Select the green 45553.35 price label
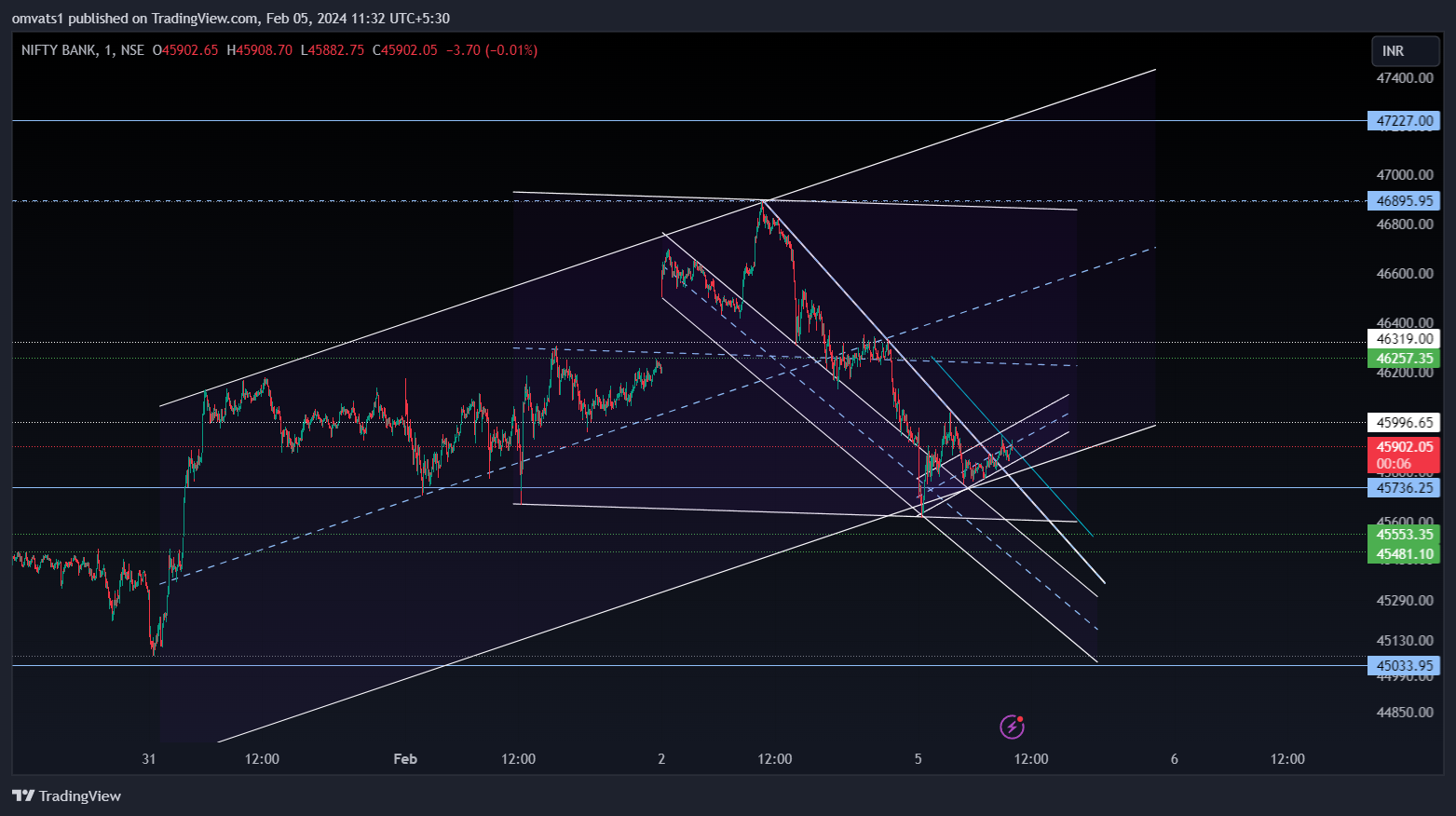This screenshot has height=816, width=1456. 1404,535
